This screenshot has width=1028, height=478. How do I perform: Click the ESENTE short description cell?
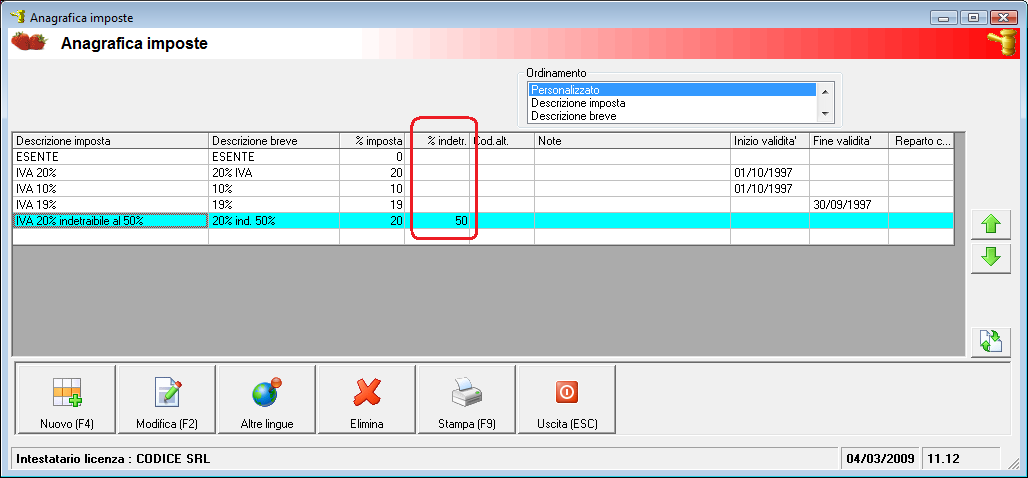pyautogui.click(x=274, y=157)
